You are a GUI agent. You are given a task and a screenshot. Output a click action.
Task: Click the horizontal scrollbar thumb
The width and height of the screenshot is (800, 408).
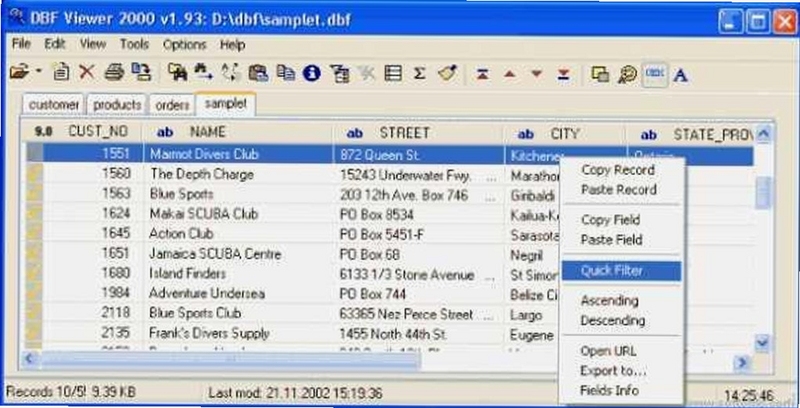pyautogui.click(x=231, y=360)
